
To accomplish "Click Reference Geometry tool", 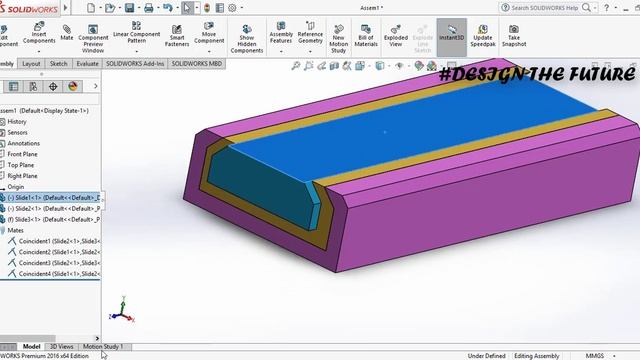I will click(x=310, y=32).
